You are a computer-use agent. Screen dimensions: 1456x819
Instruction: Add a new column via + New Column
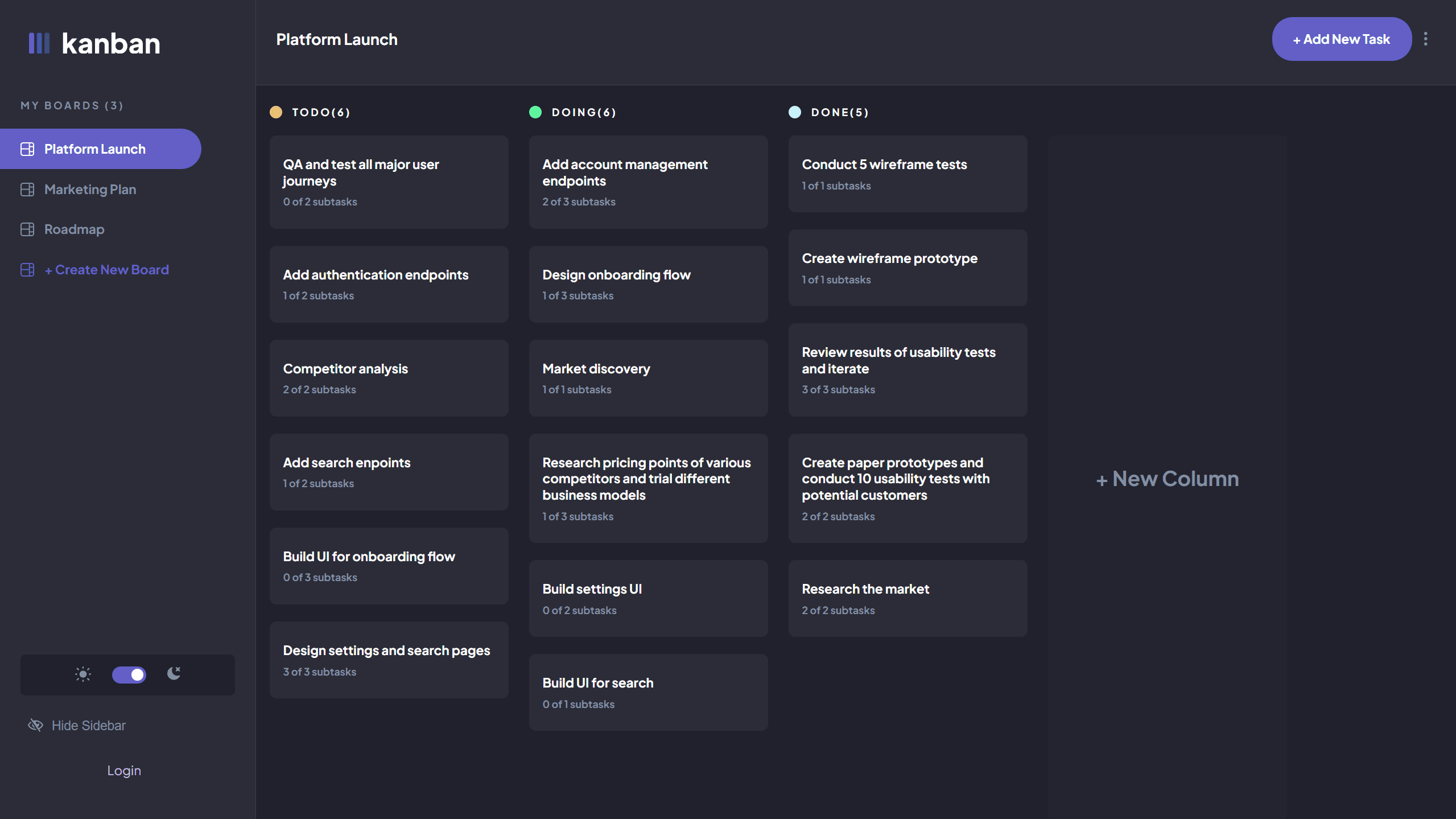point(1168,479)
